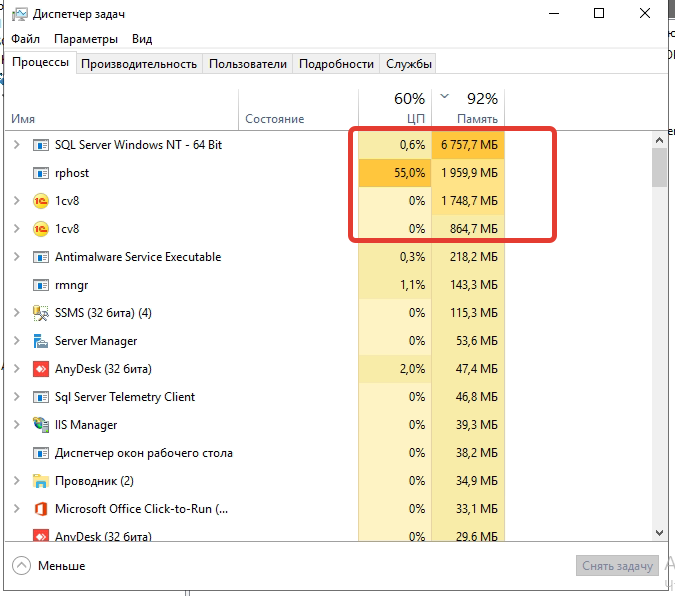Sort by the Память column header

pos(468,110)
